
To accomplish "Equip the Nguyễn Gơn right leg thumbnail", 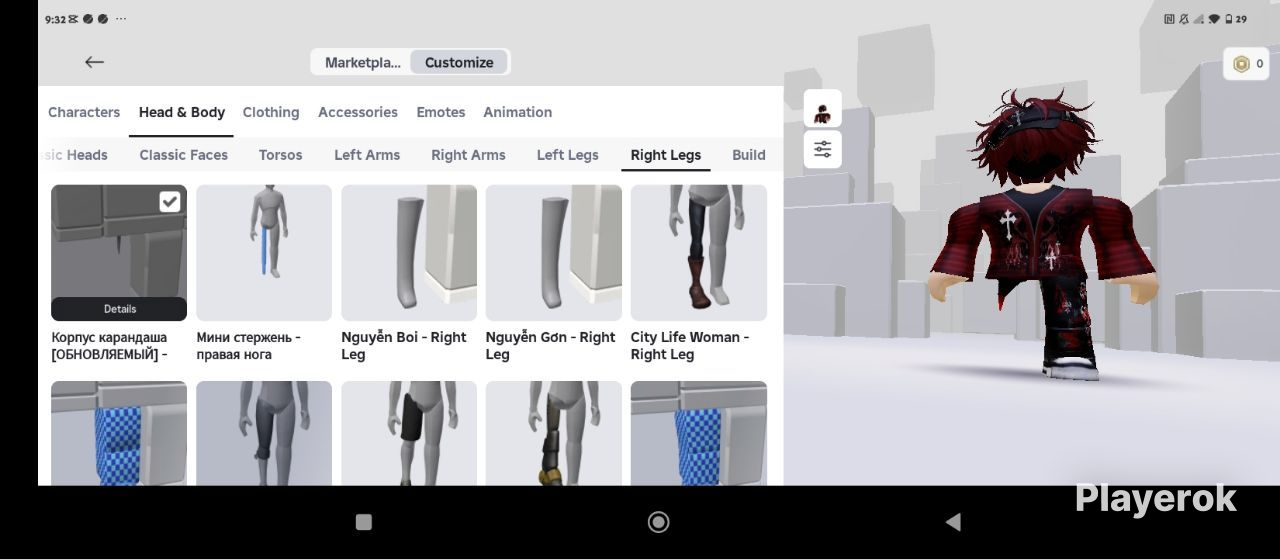I will (x=554, y=253).
